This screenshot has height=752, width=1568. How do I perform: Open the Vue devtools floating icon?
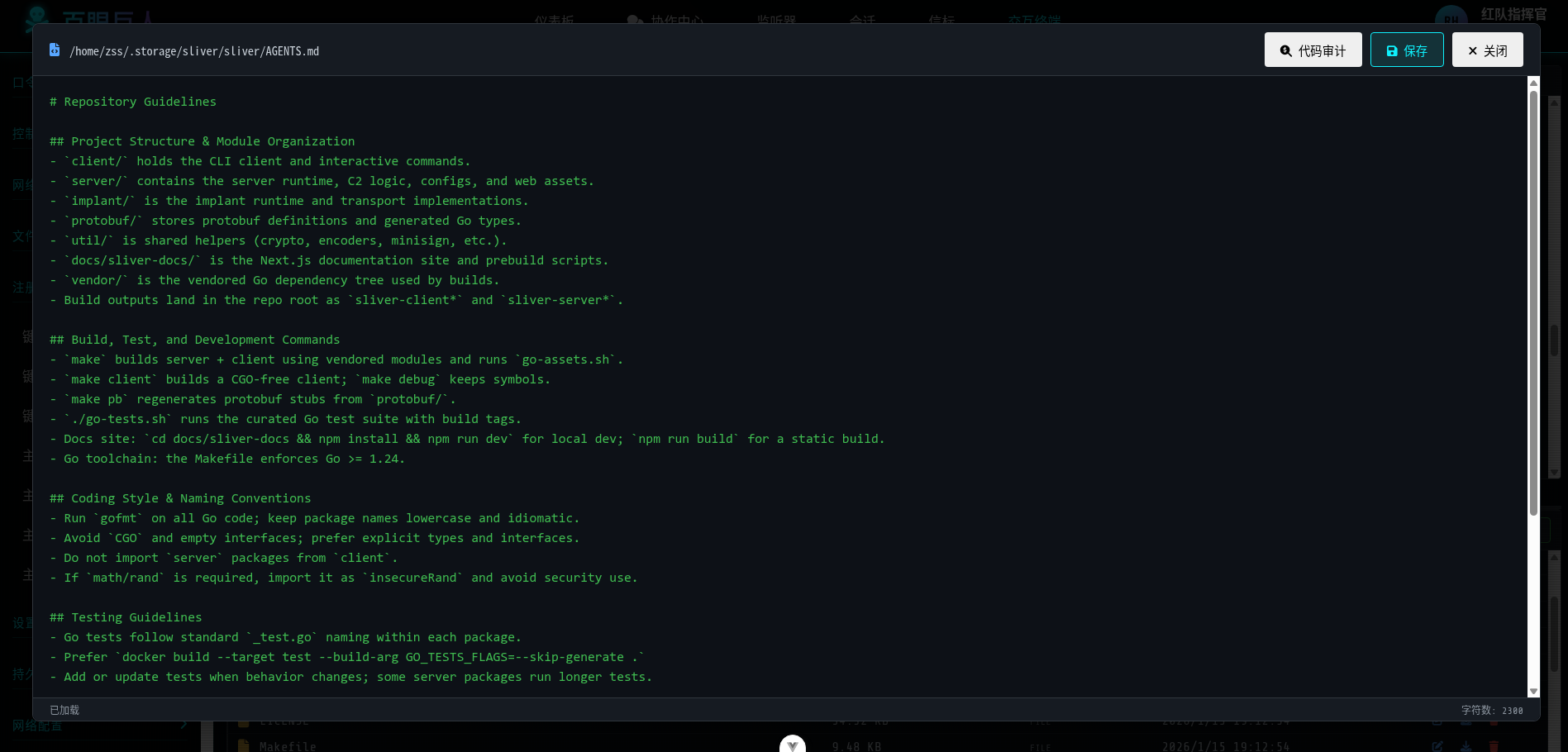[792, 745]
